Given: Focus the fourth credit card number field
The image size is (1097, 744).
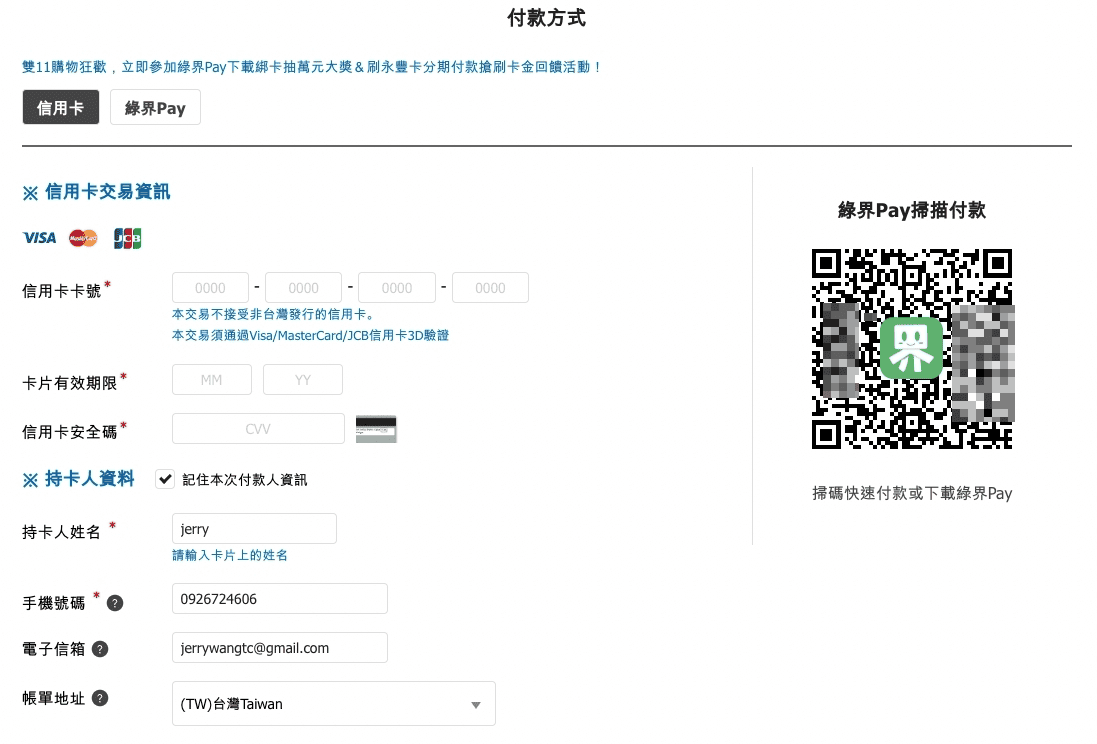Looking at the screenshot, I should point(490,288).
